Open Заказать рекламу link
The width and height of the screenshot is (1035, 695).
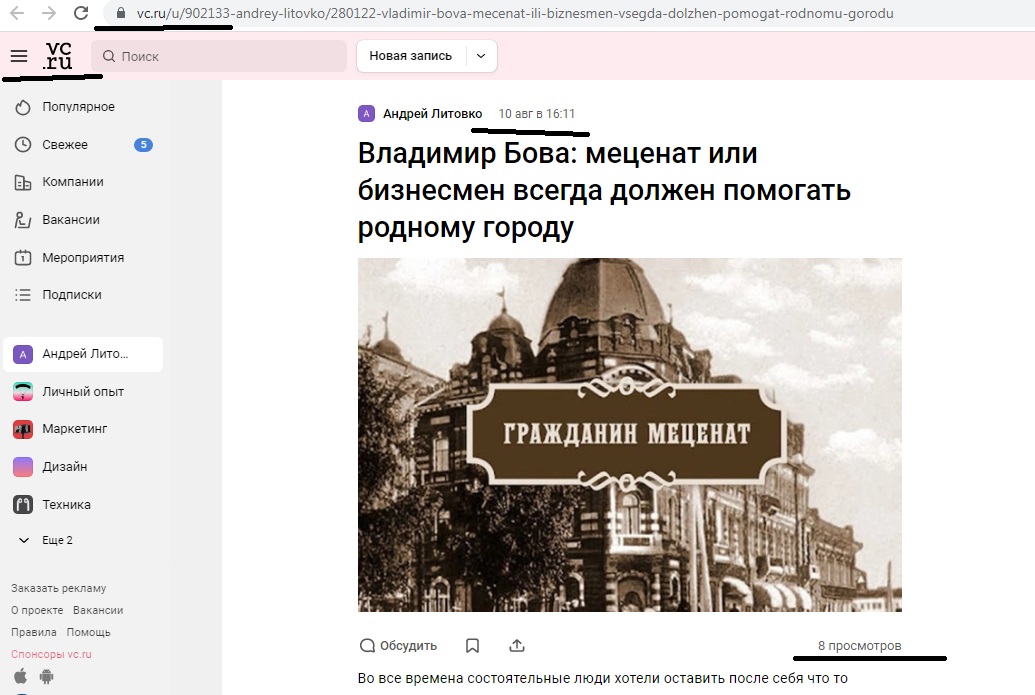point(58,588)
